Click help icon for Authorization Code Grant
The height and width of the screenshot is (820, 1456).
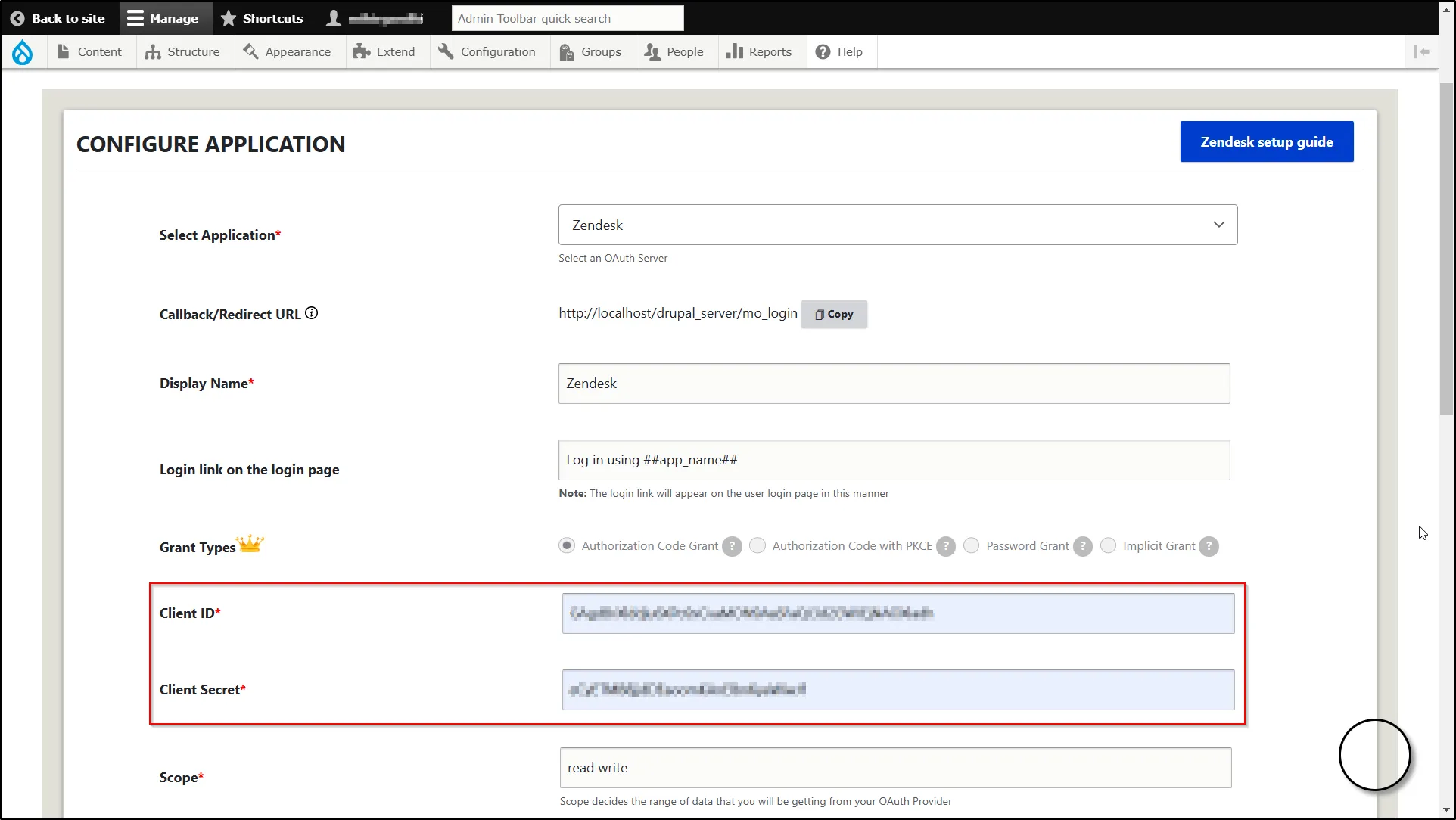pos(732,546)
